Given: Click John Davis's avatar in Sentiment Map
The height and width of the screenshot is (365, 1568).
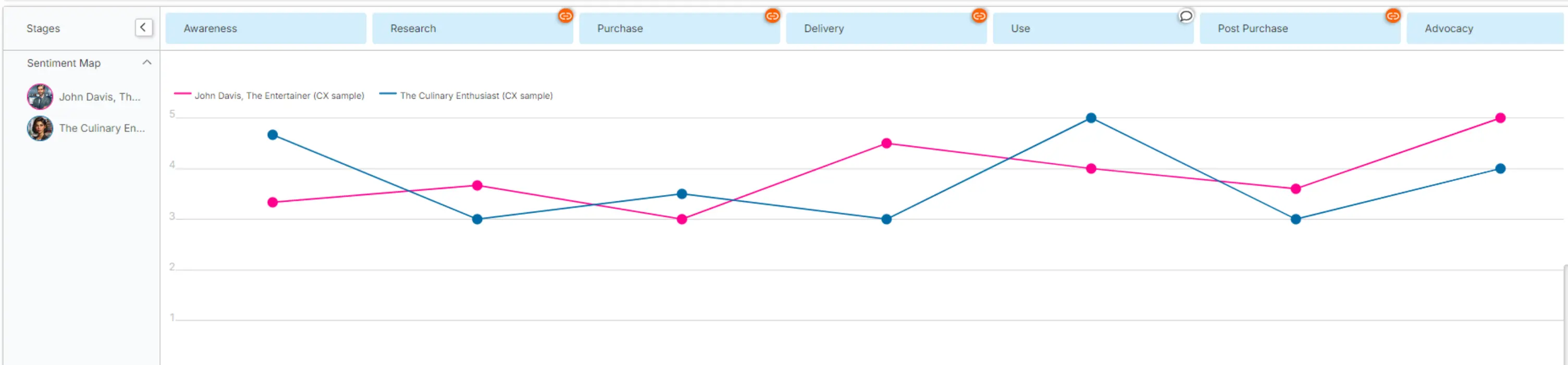Looking at the screenshot, I should click(39, 96).
